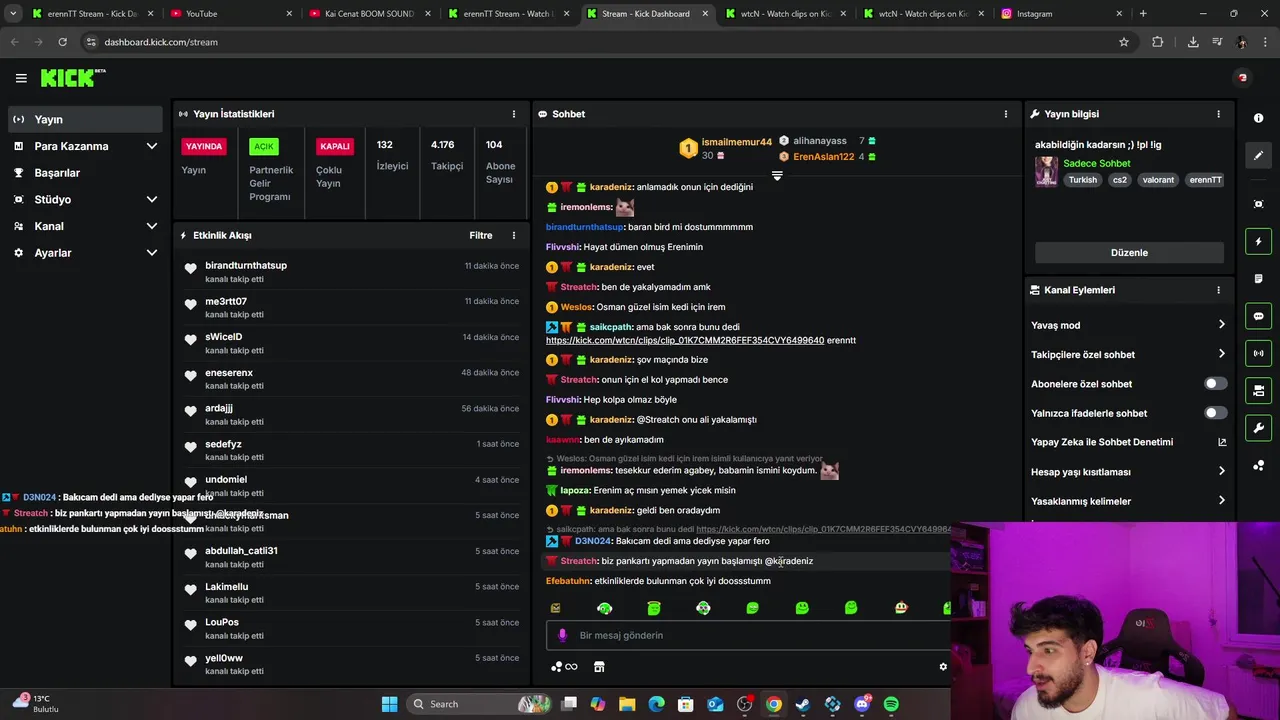Open the Yayın section in the sidebar

click(x=86, y=119)
